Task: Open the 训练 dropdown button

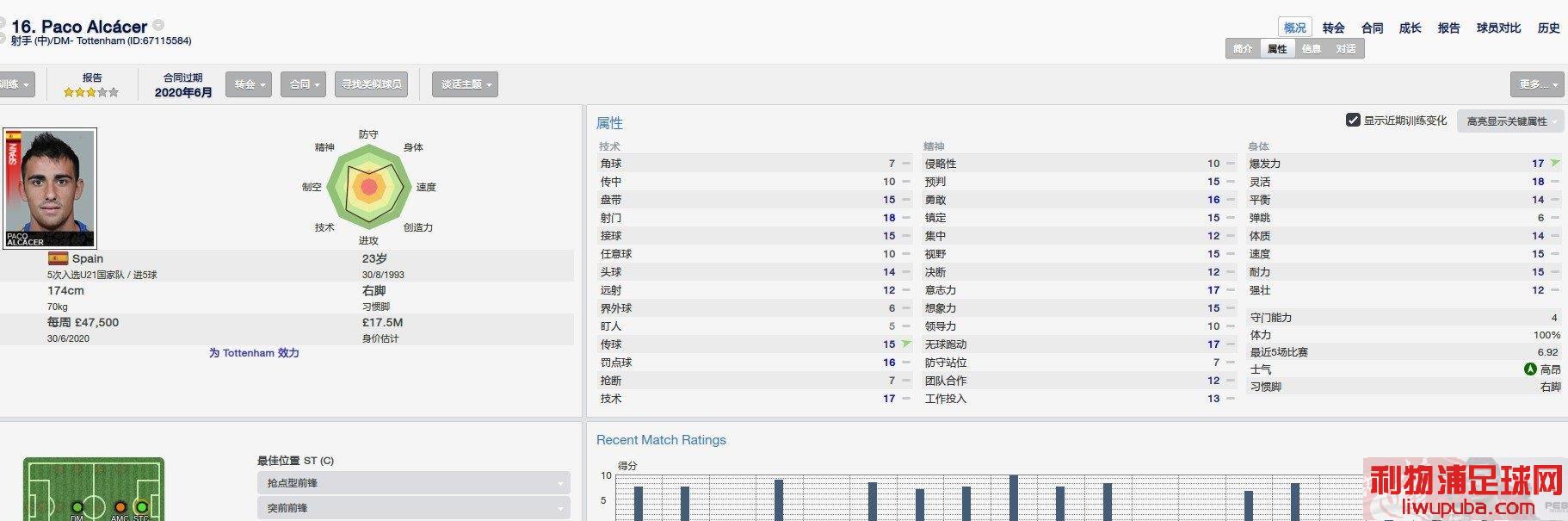Action: tap(16, 84)
